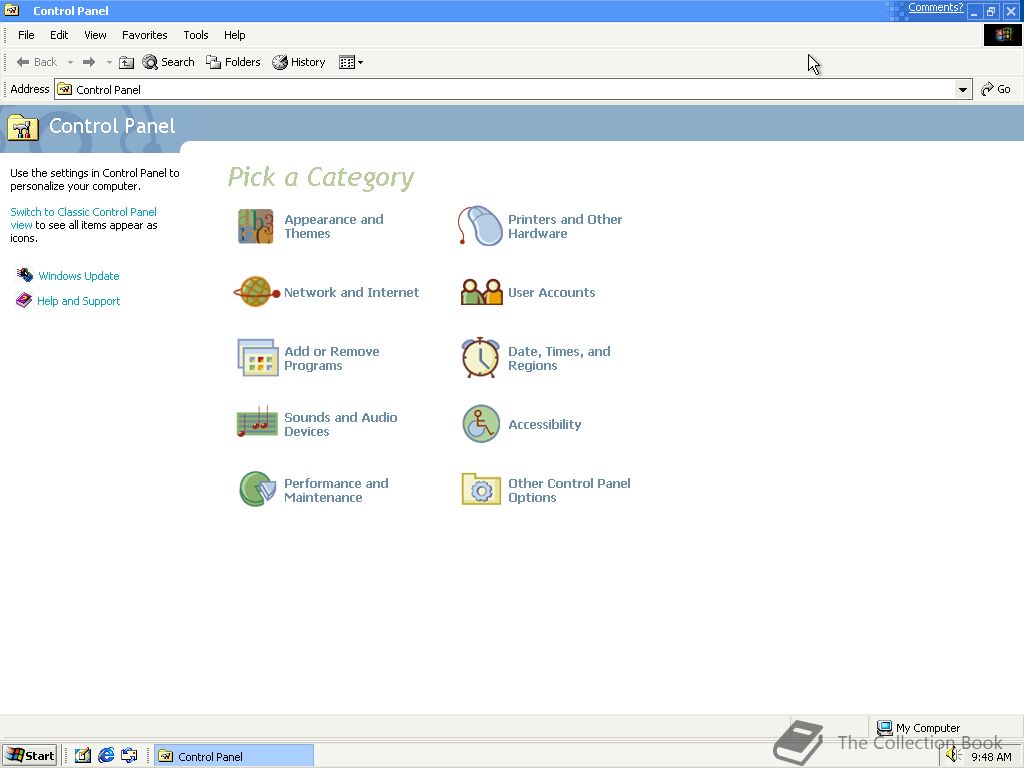Open the Help menu

coord(234,35)
